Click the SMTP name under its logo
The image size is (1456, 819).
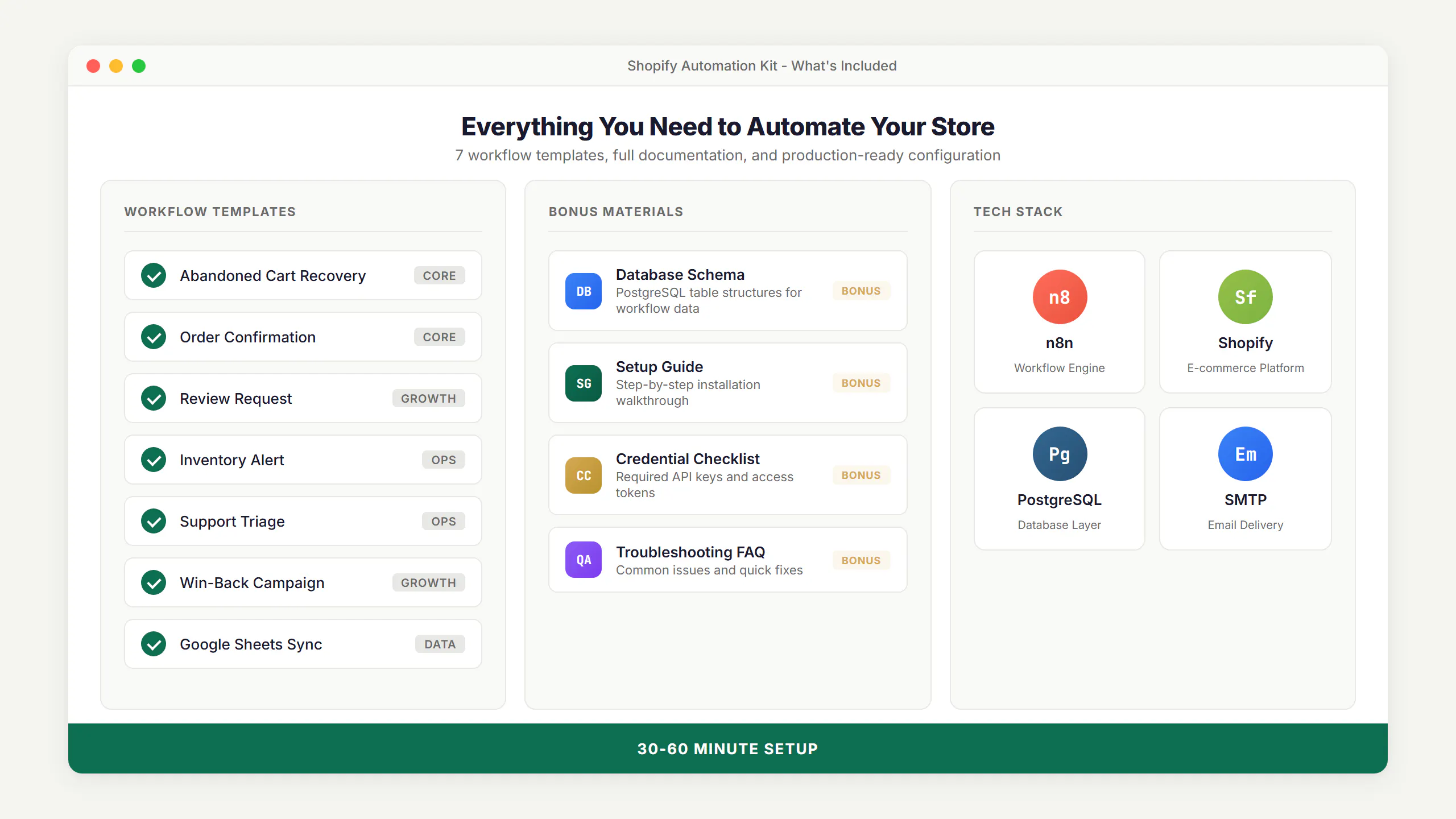click(x=1246, y=500)
